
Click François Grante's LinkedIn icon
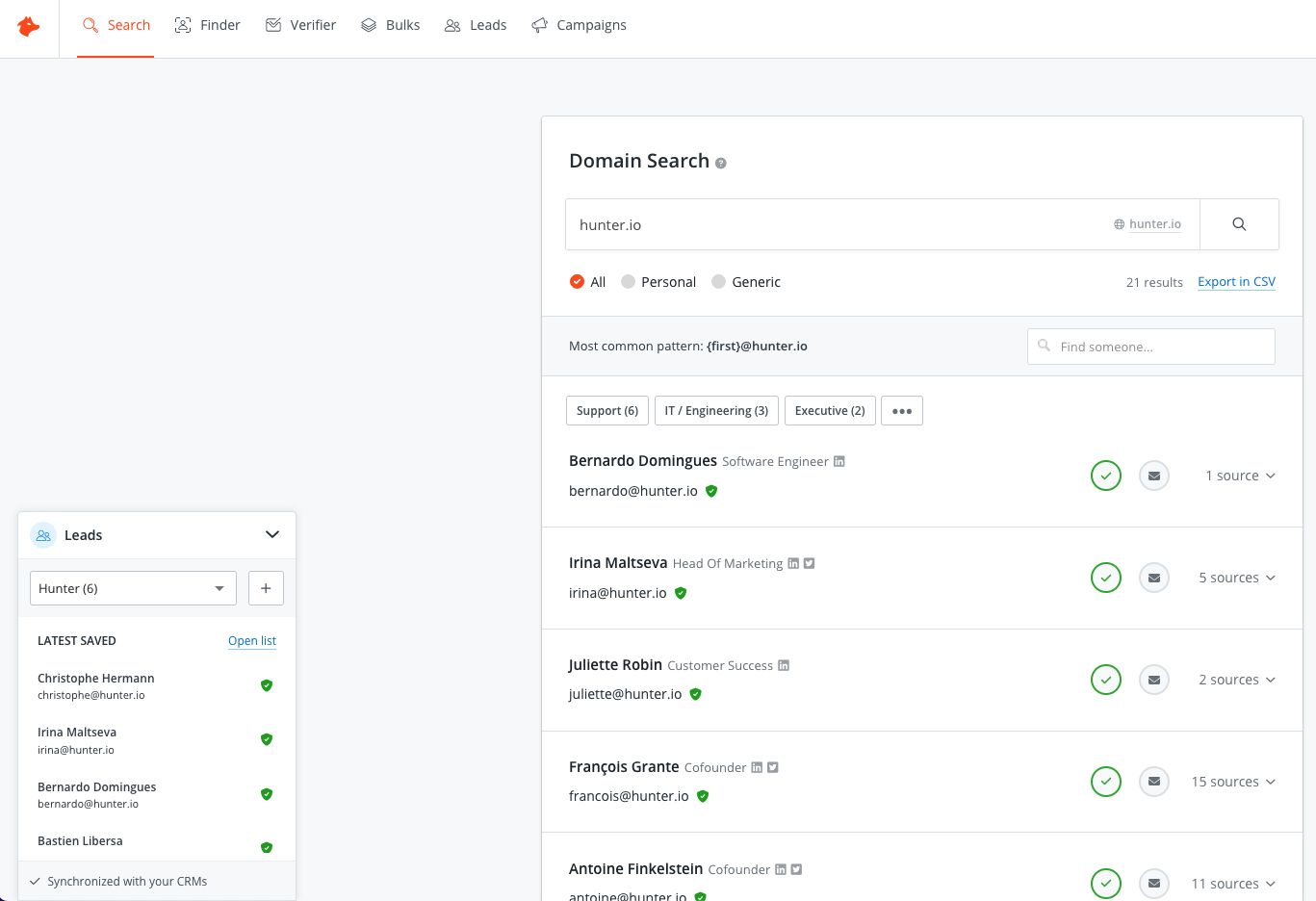[x=757, y=767]
